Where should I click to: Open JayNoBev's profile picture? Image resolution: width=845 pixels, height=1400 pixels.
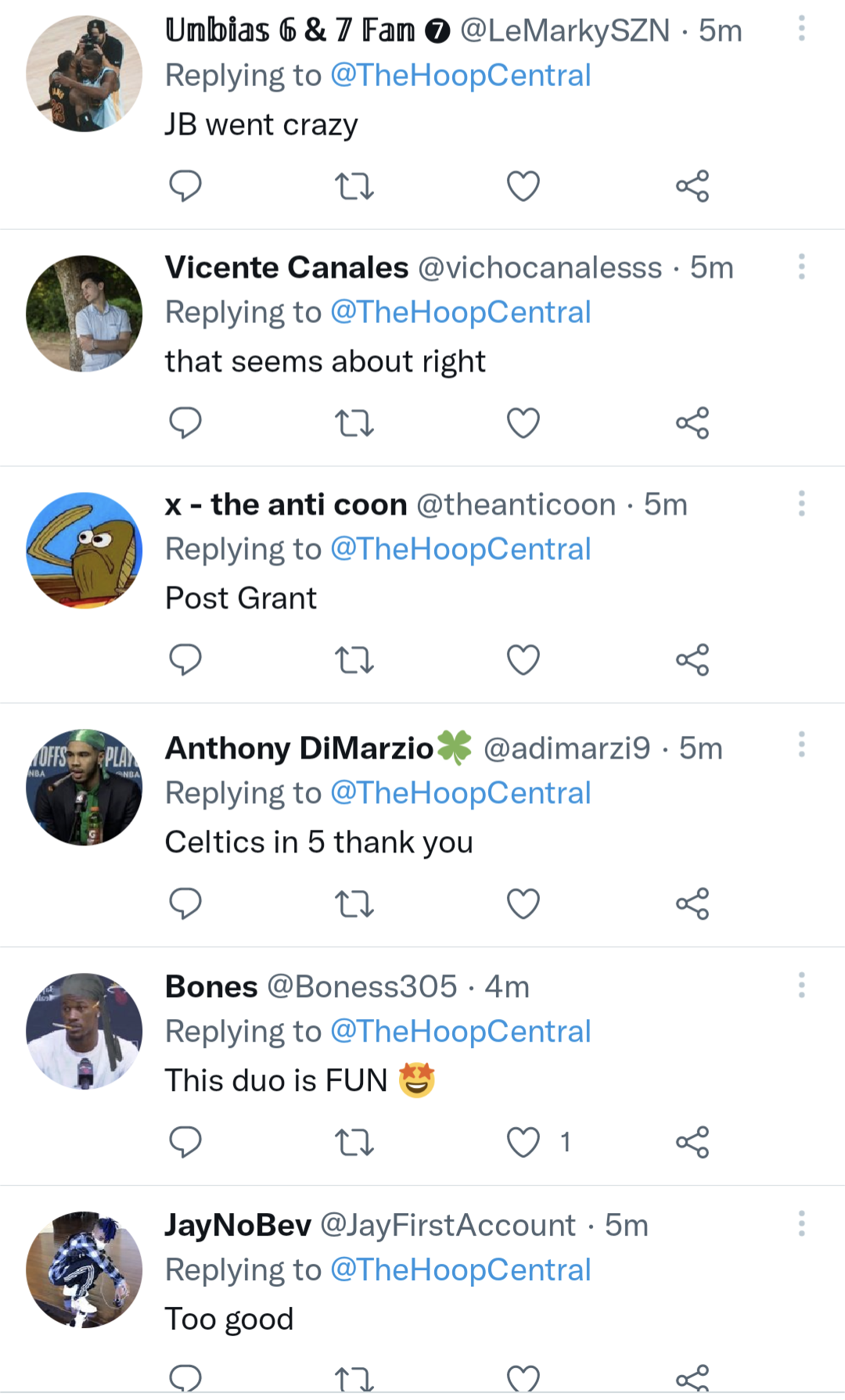84,1269
